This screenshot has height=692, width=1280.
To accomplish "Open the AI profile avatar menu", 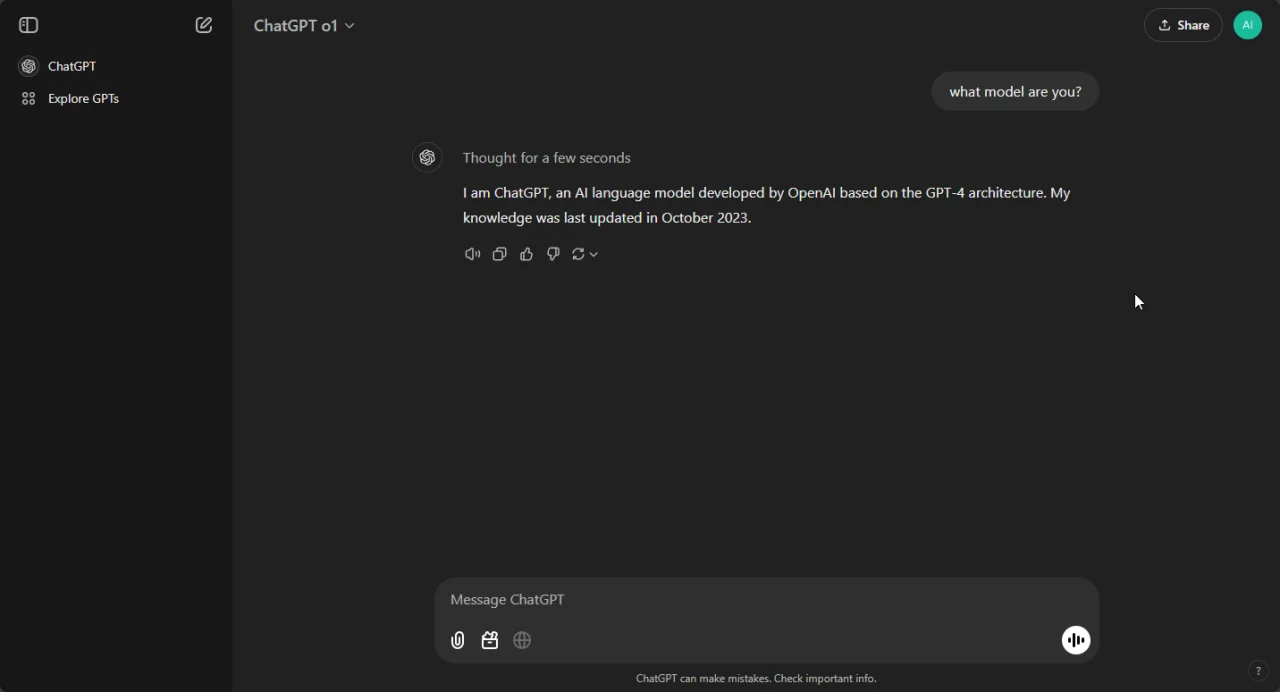I will pyautogui.click(x=1248, y=25).
